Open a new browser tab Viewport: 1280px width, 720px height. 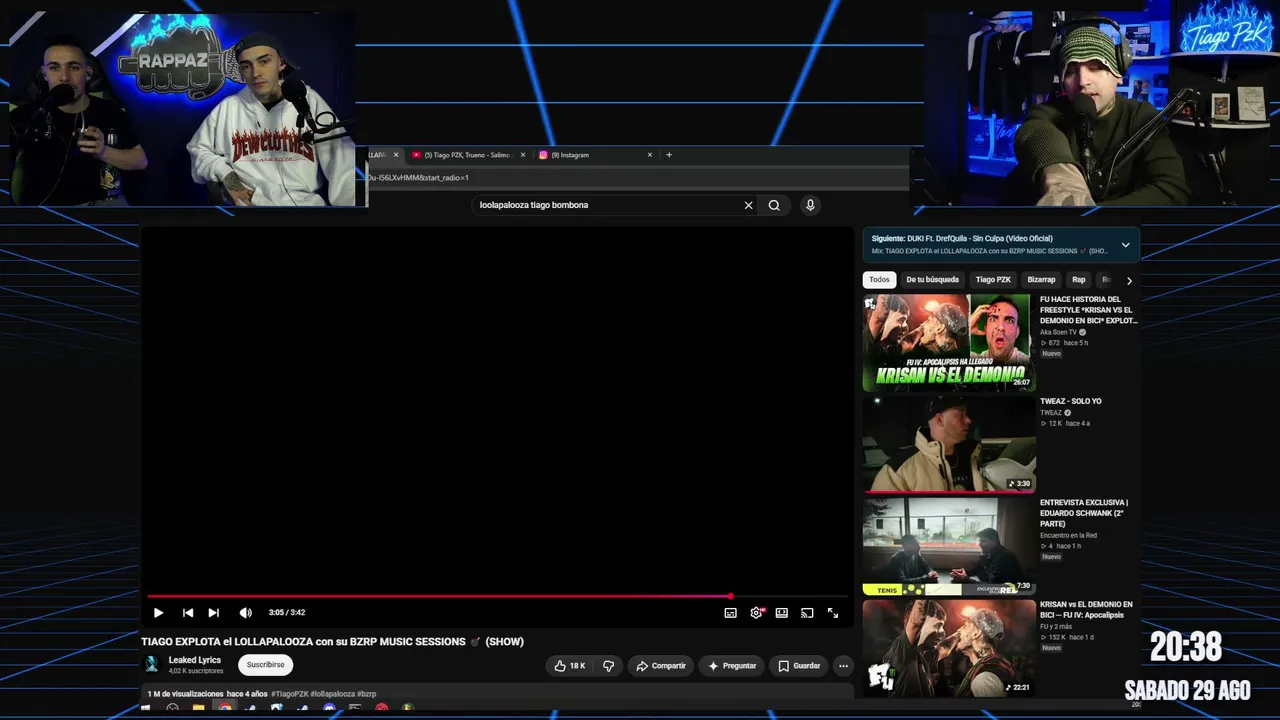coord(669,155)
